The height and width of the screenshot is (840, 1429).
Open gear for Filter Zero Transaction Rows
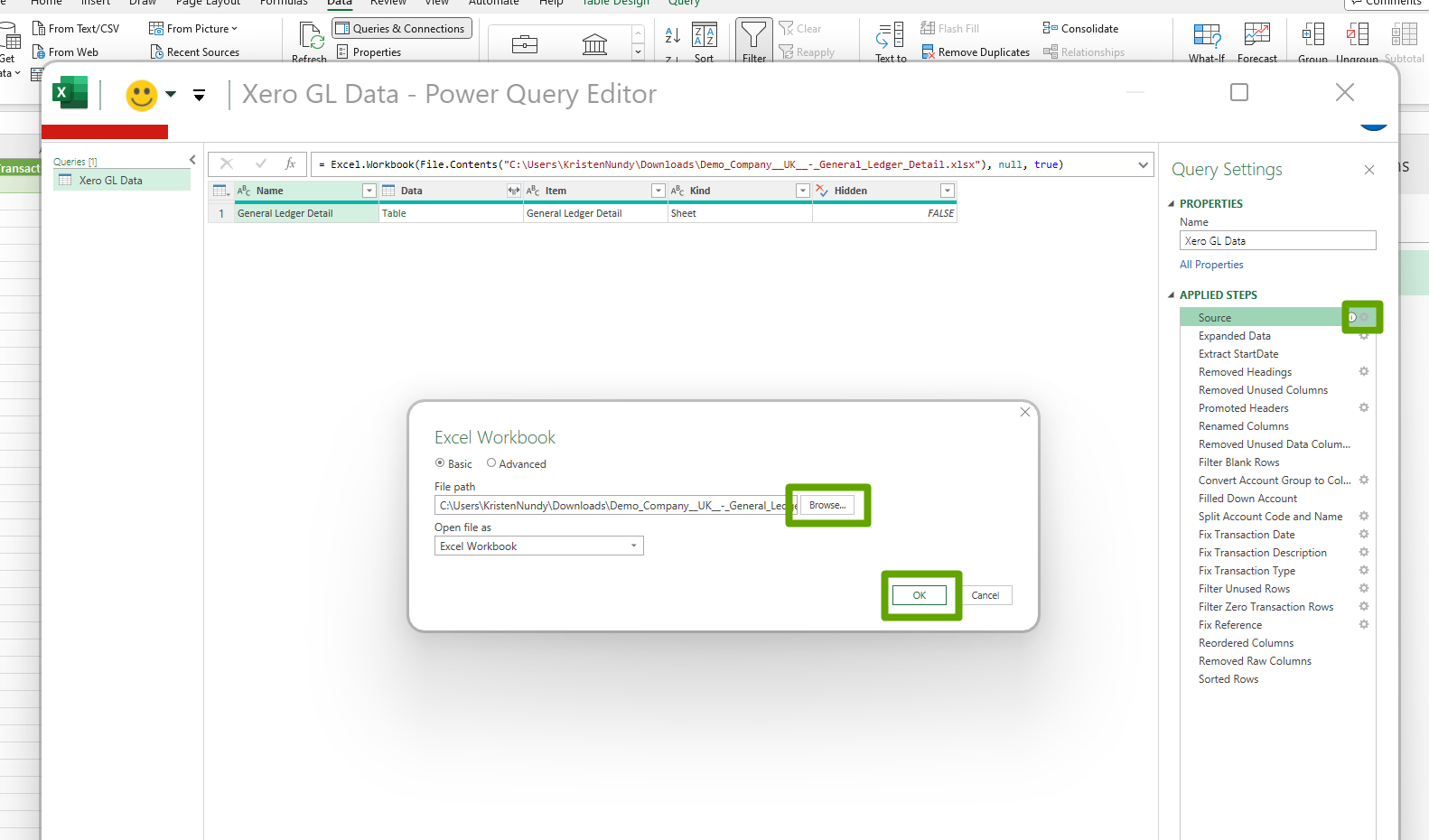click(x=1364, y=606)
